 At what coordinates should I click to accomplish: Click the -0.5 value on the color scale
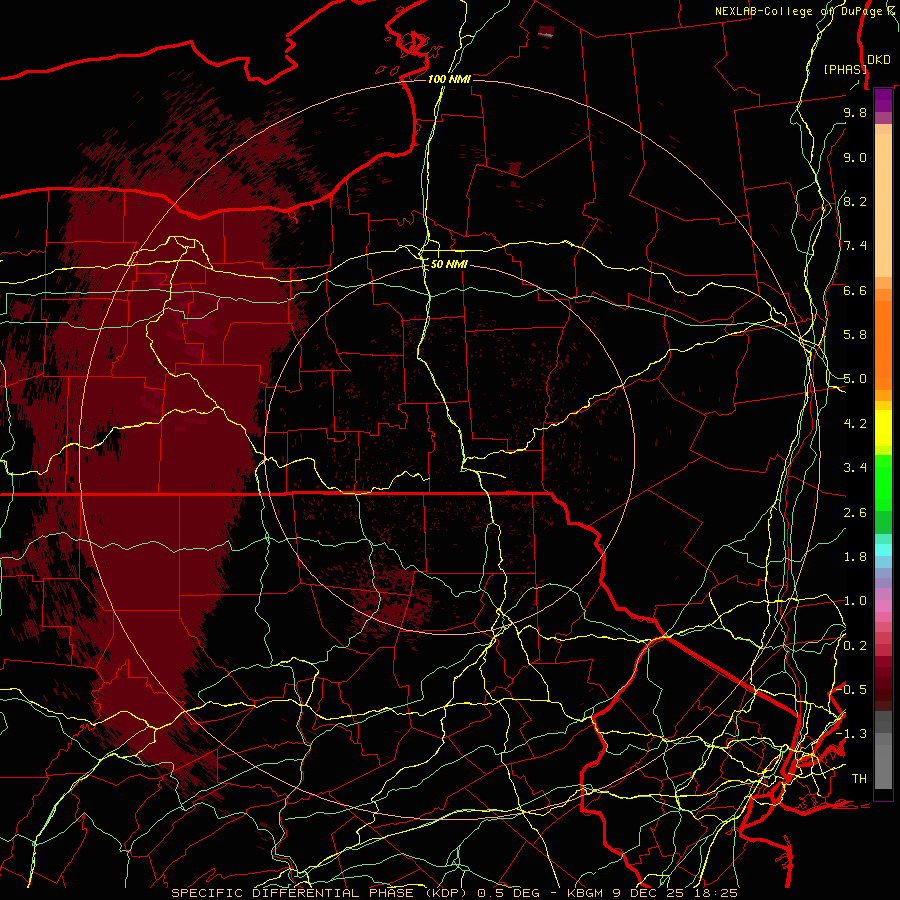pyautogui.click(x=852, y=690)
